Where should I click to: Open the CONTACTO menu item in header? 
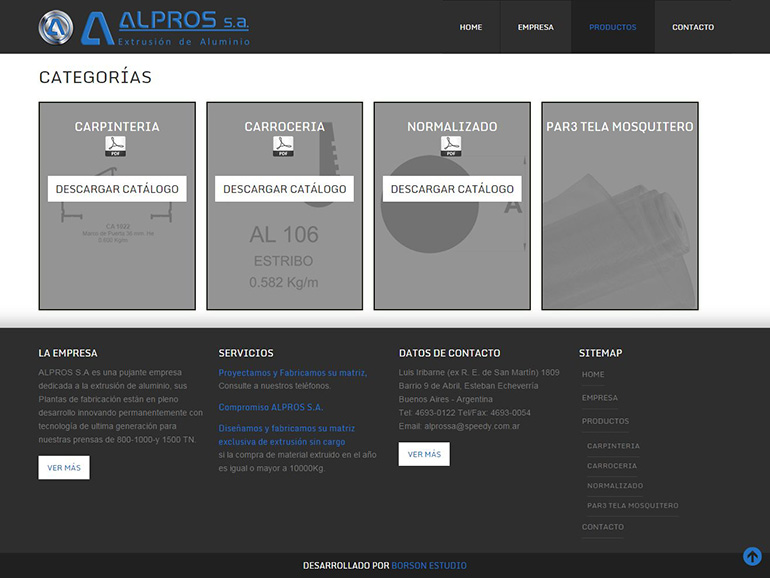click(x=693, y=27)
